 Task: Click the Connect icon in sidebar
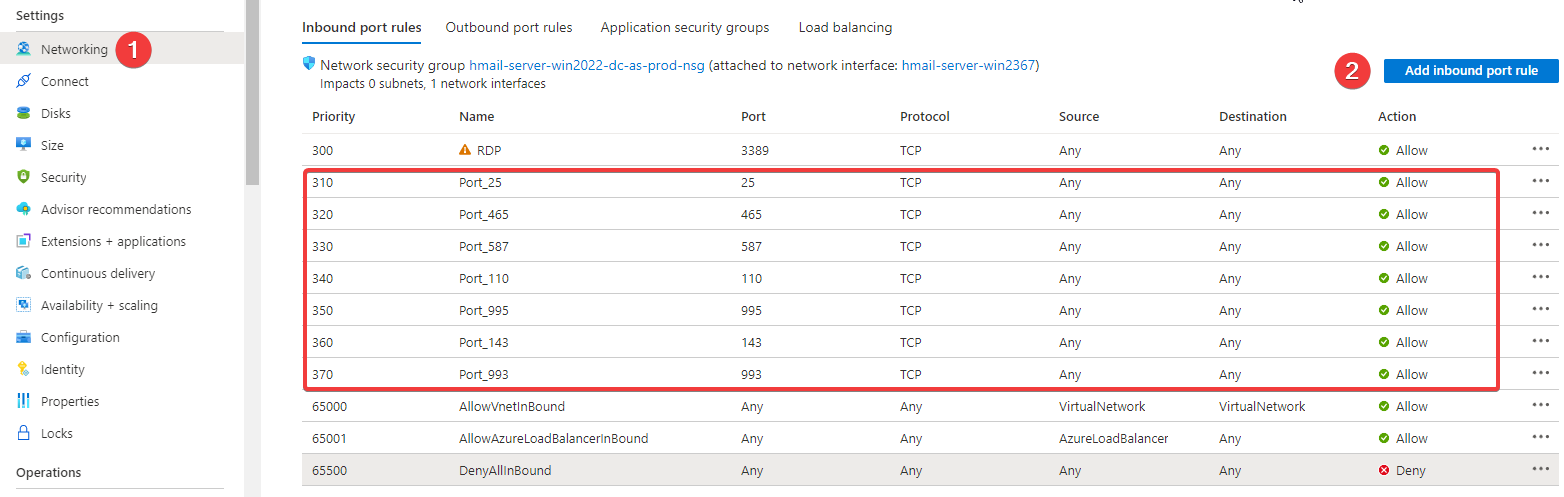[x=23, y=81]
